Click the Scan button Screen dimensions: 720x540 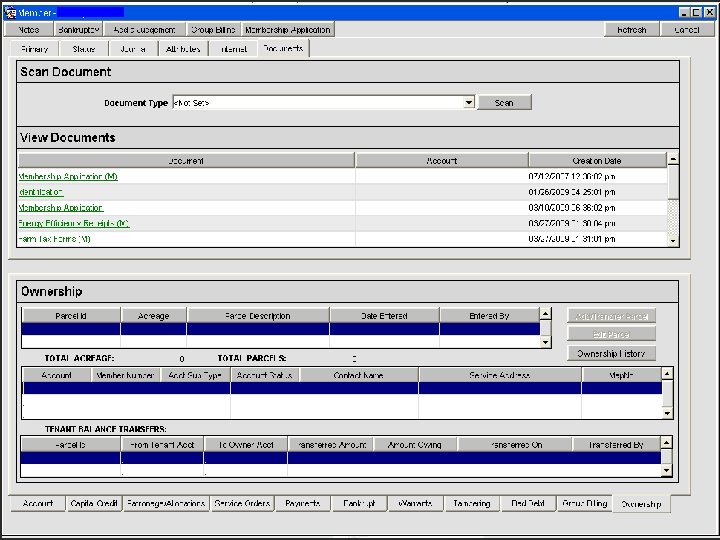pos(504,103)
